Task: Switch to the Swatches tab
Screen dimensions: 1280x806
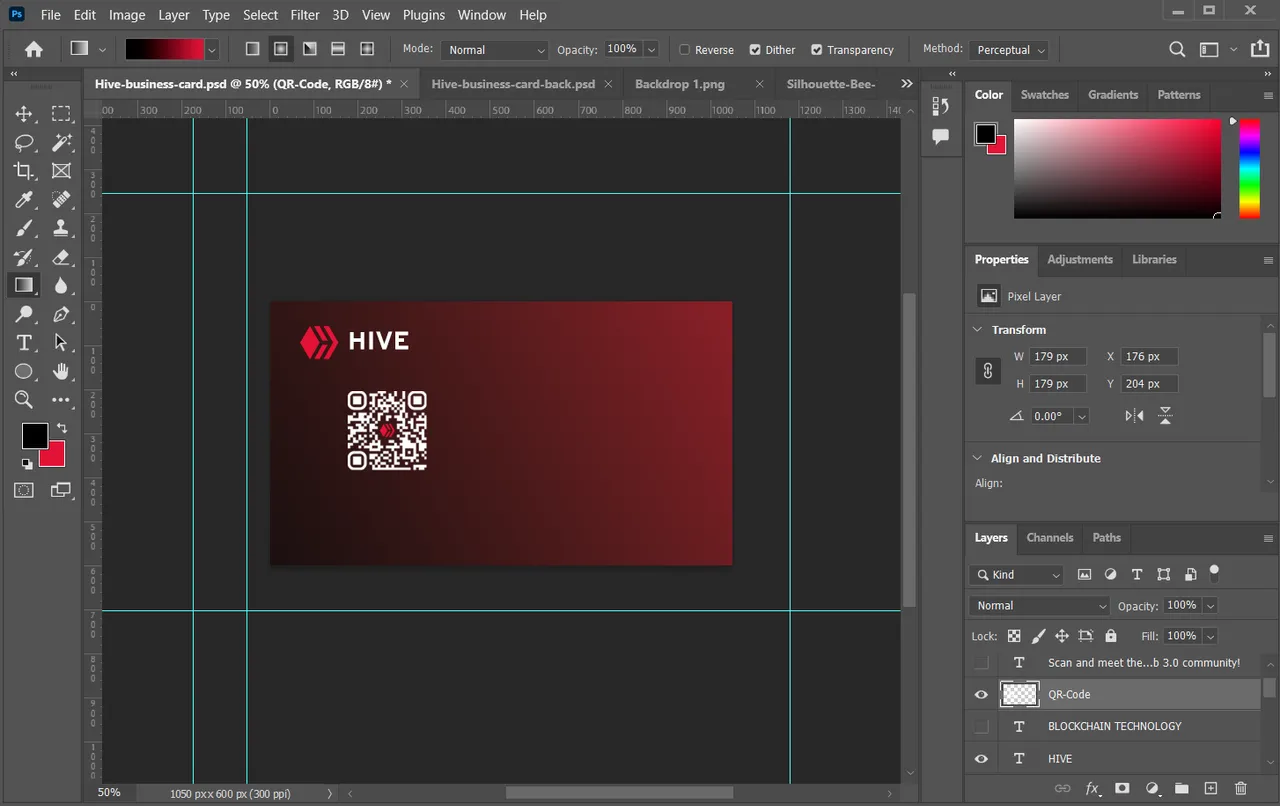Action: pos(1045,95)
